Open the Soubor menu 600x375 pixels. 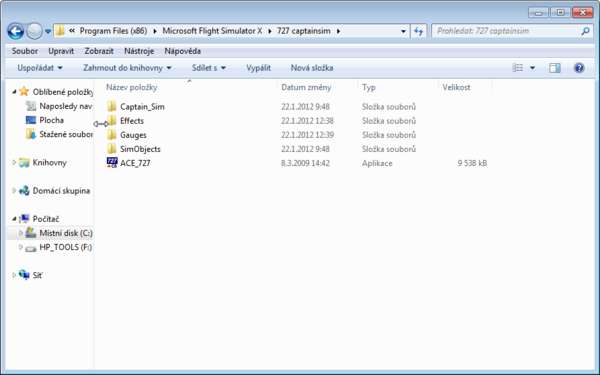click(24, 51)
